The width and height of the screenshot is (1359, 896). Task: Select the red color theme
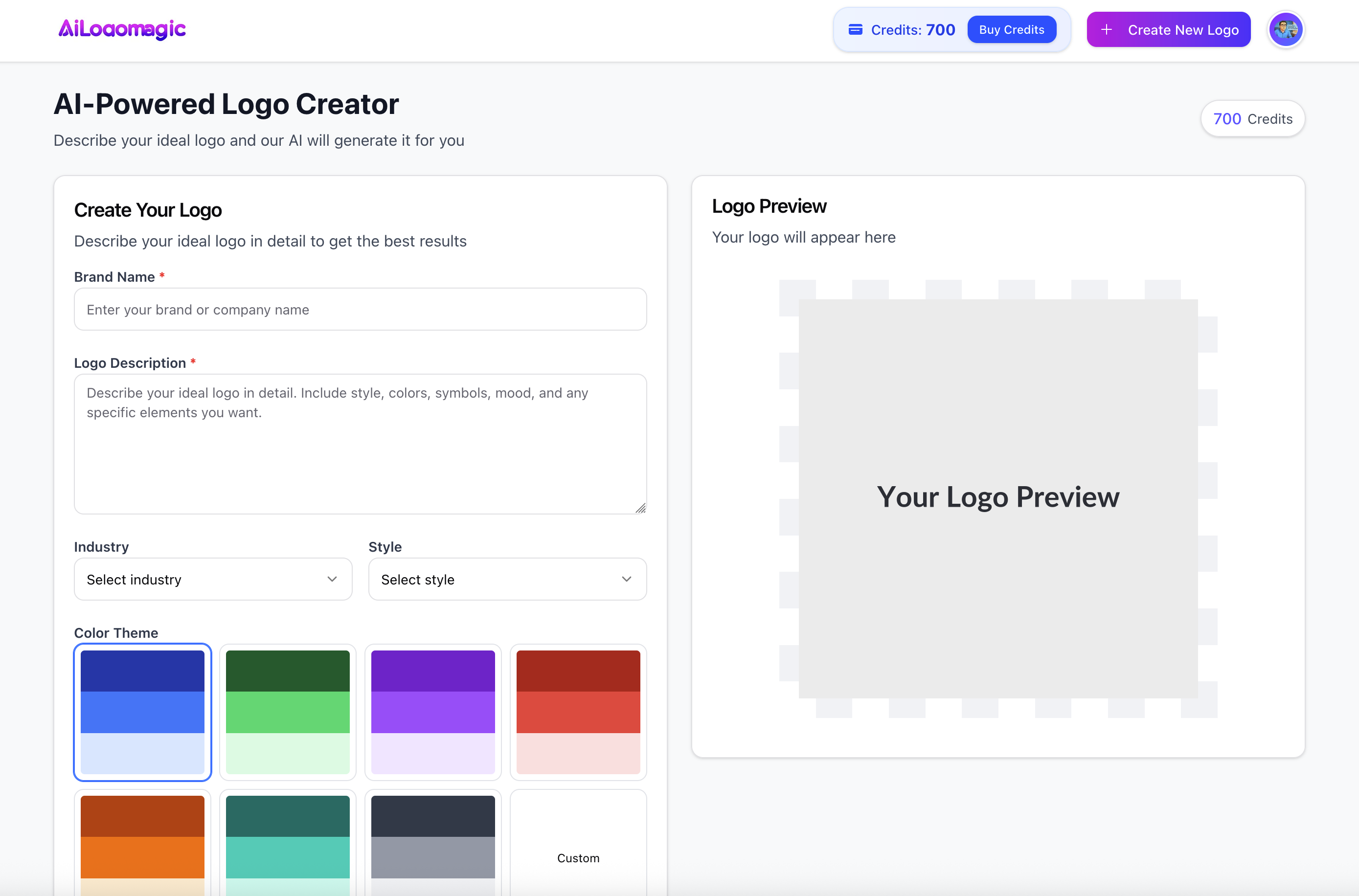click(x=578, y=712)
